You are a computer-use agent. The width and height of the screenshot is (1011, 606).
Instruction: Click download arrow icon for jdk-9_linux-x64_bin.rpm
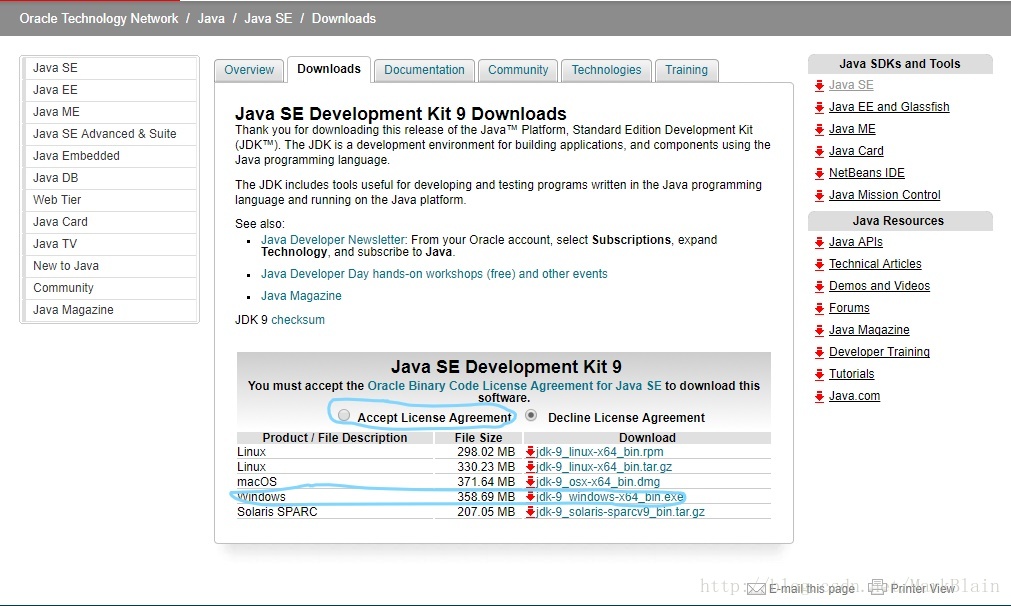point(531,451)
